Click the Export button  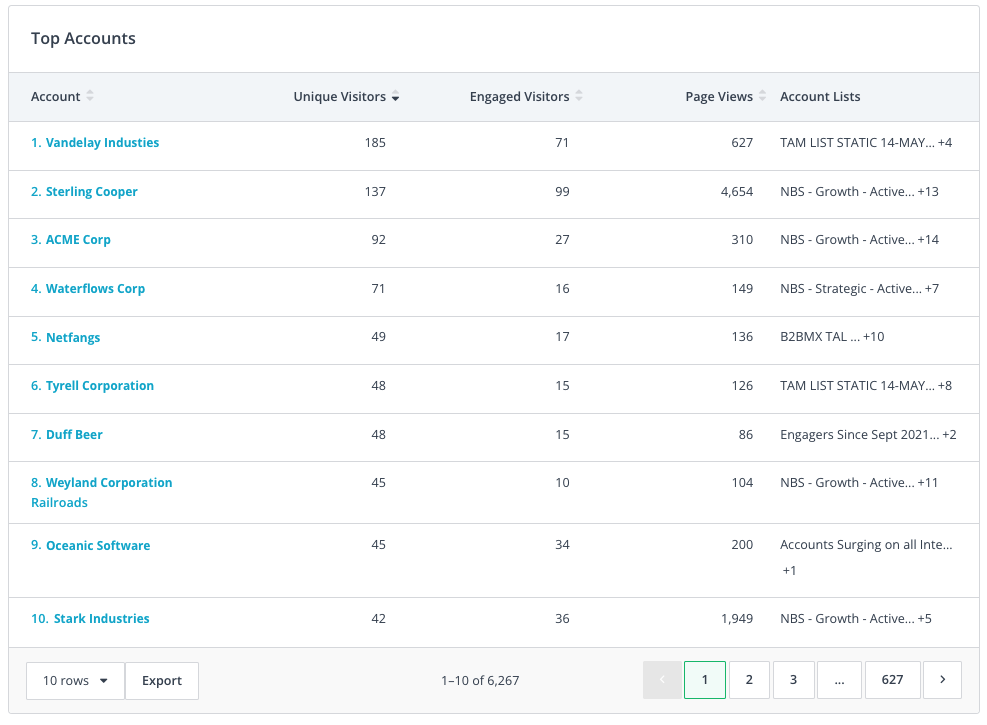pyautogui.click(x=162, y=680)
